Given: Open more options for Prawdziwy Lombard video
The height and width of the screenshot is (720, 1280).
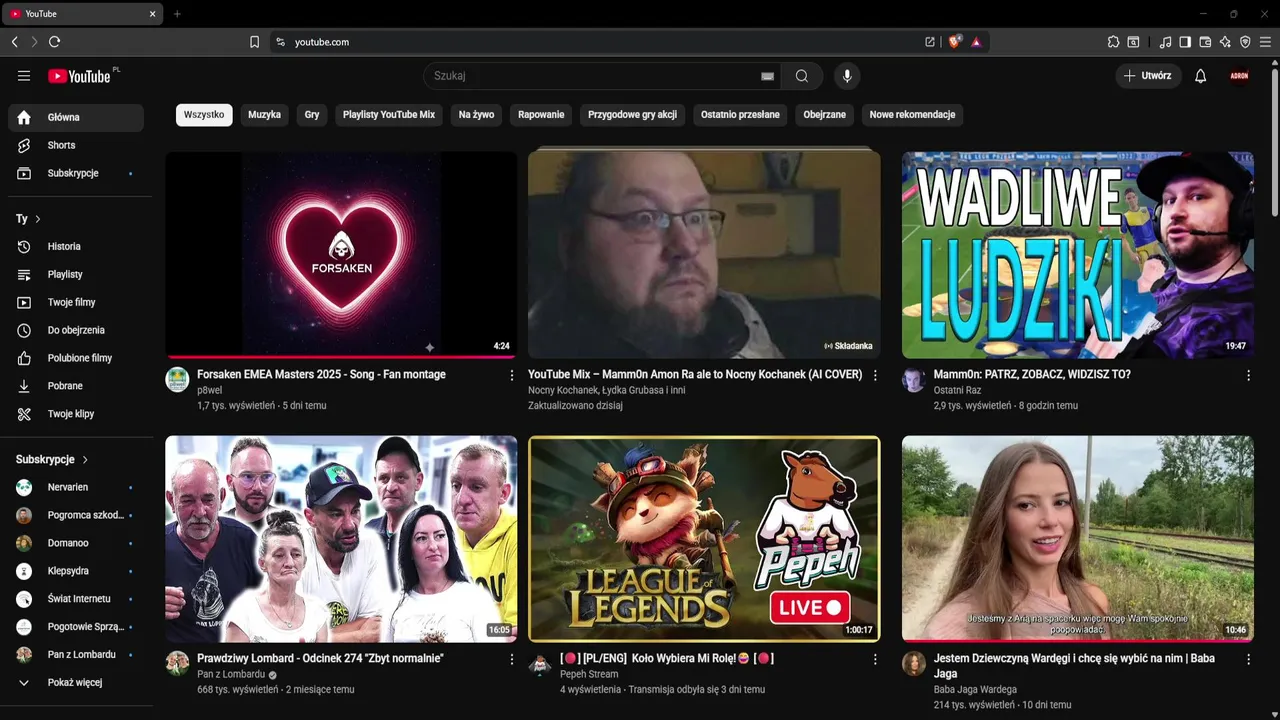Looking at the screenshot, I should pos(512,659).
